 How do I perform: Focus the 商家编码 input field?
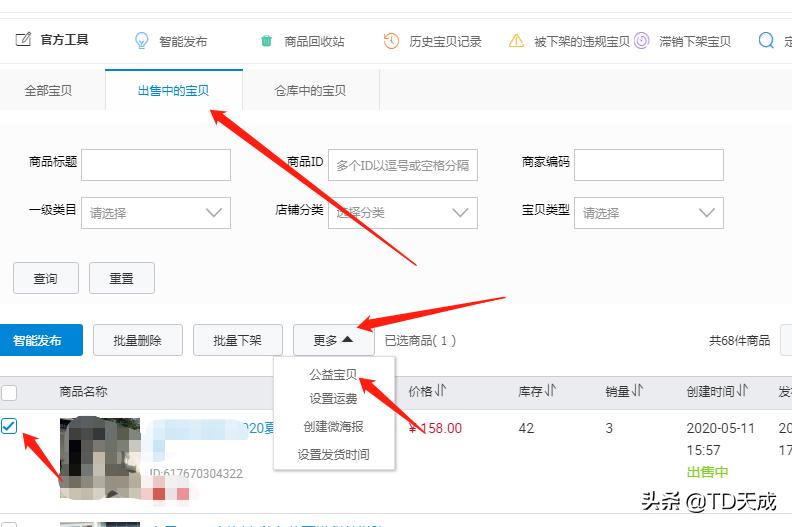point(649,165)
